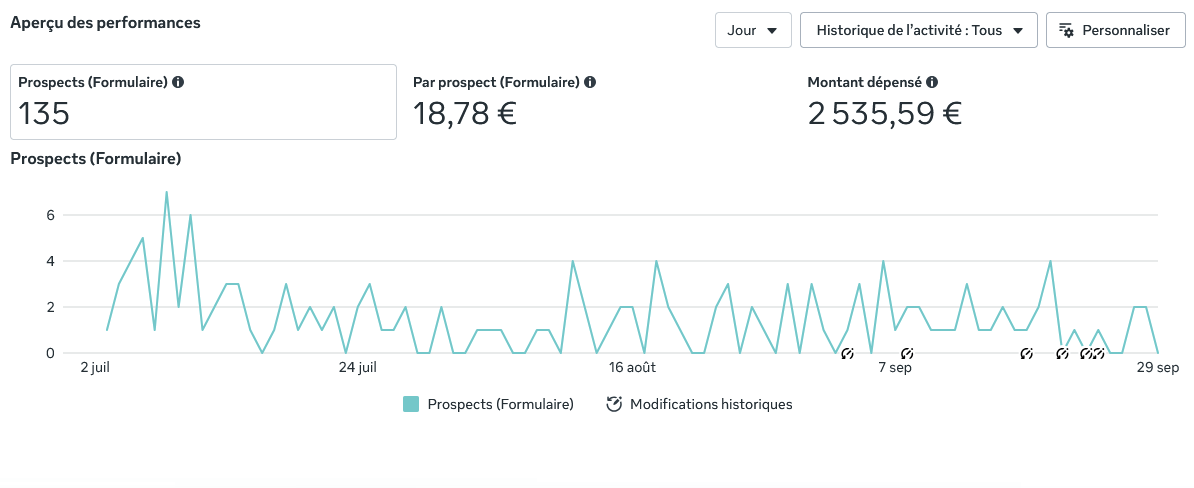The height and width of the screenshot is (488, 1194).
Task: Click info icon beside Par prospect (Formulaire)
Action: (x=590, y=82)
